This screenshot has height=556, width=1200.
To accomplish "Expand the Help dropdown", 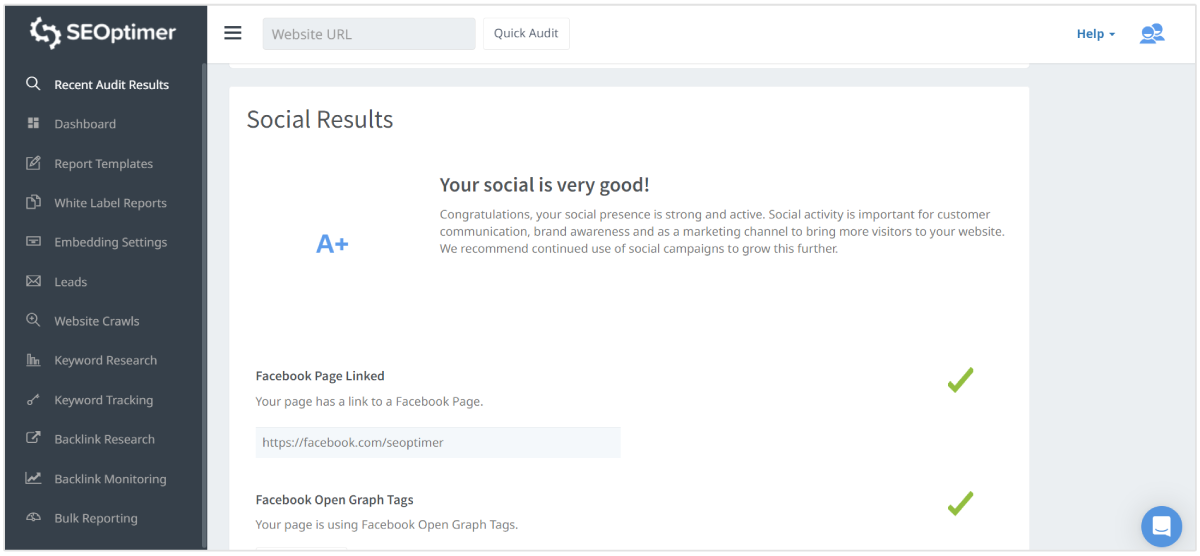I will (1096, 34).
